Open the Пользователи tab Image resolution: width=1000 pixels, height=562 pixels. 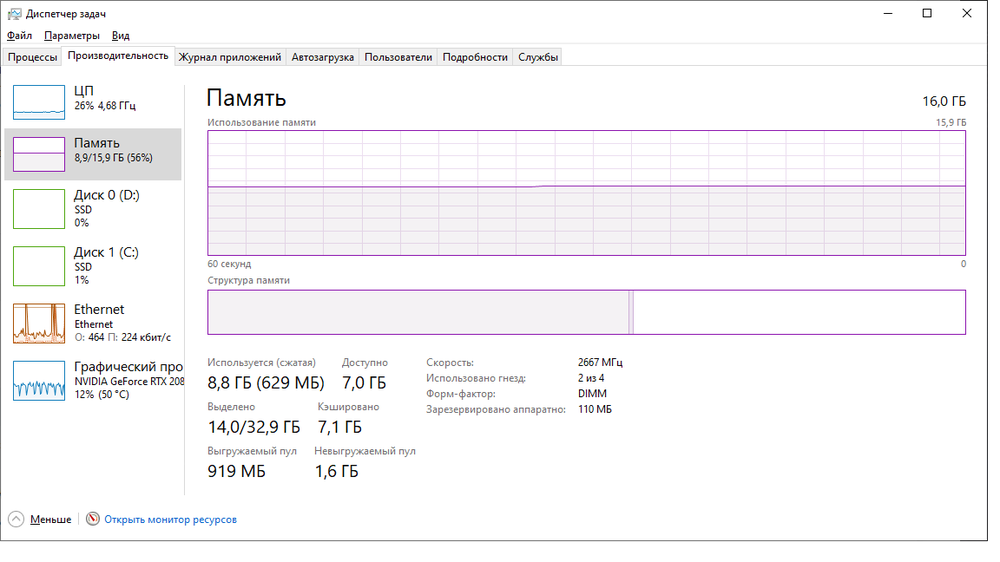point(398,57)
